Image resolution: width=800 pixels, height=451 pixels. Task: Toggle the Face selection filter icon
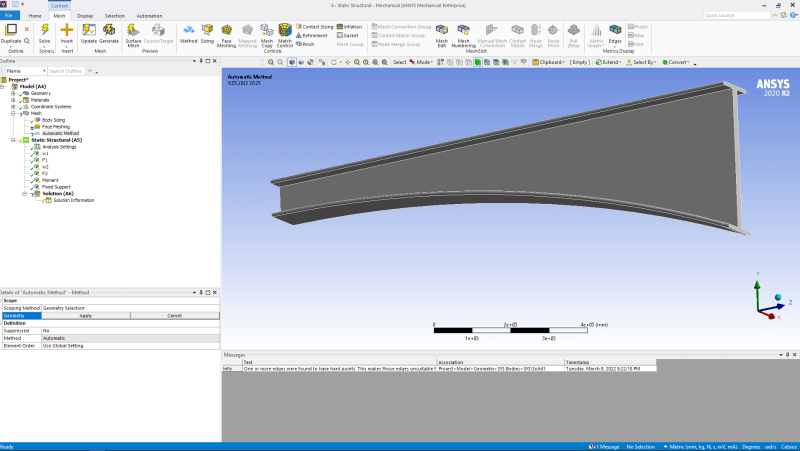click(x=468, y=62)
